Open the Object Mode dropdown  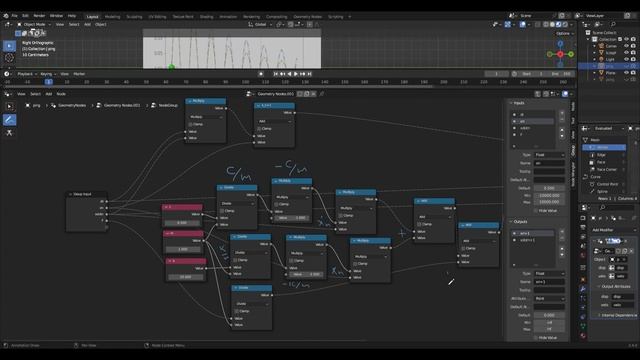coord(33,24)
